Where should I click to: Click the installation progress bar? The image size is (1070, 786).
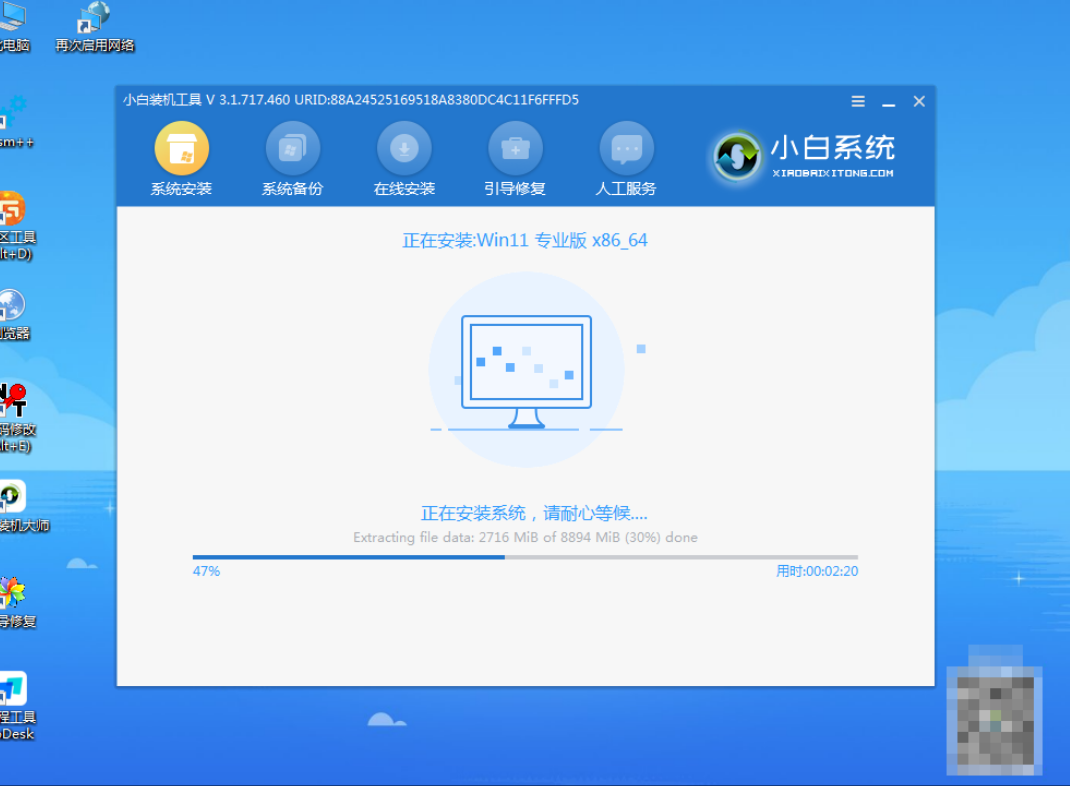click(x=525, y=557)
